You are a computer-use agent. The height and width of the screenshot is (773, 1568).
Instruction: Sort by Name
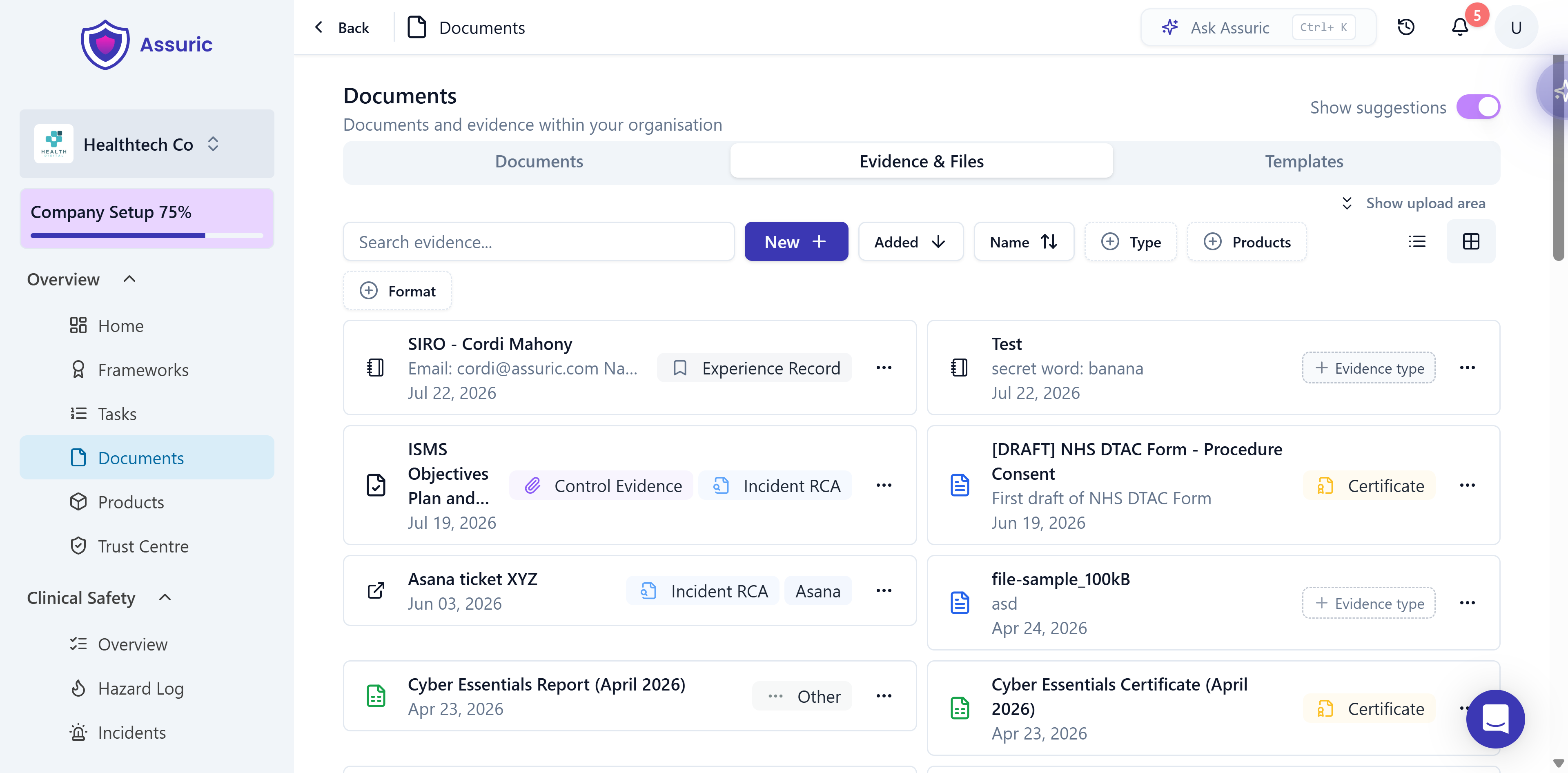[1024, 242]
